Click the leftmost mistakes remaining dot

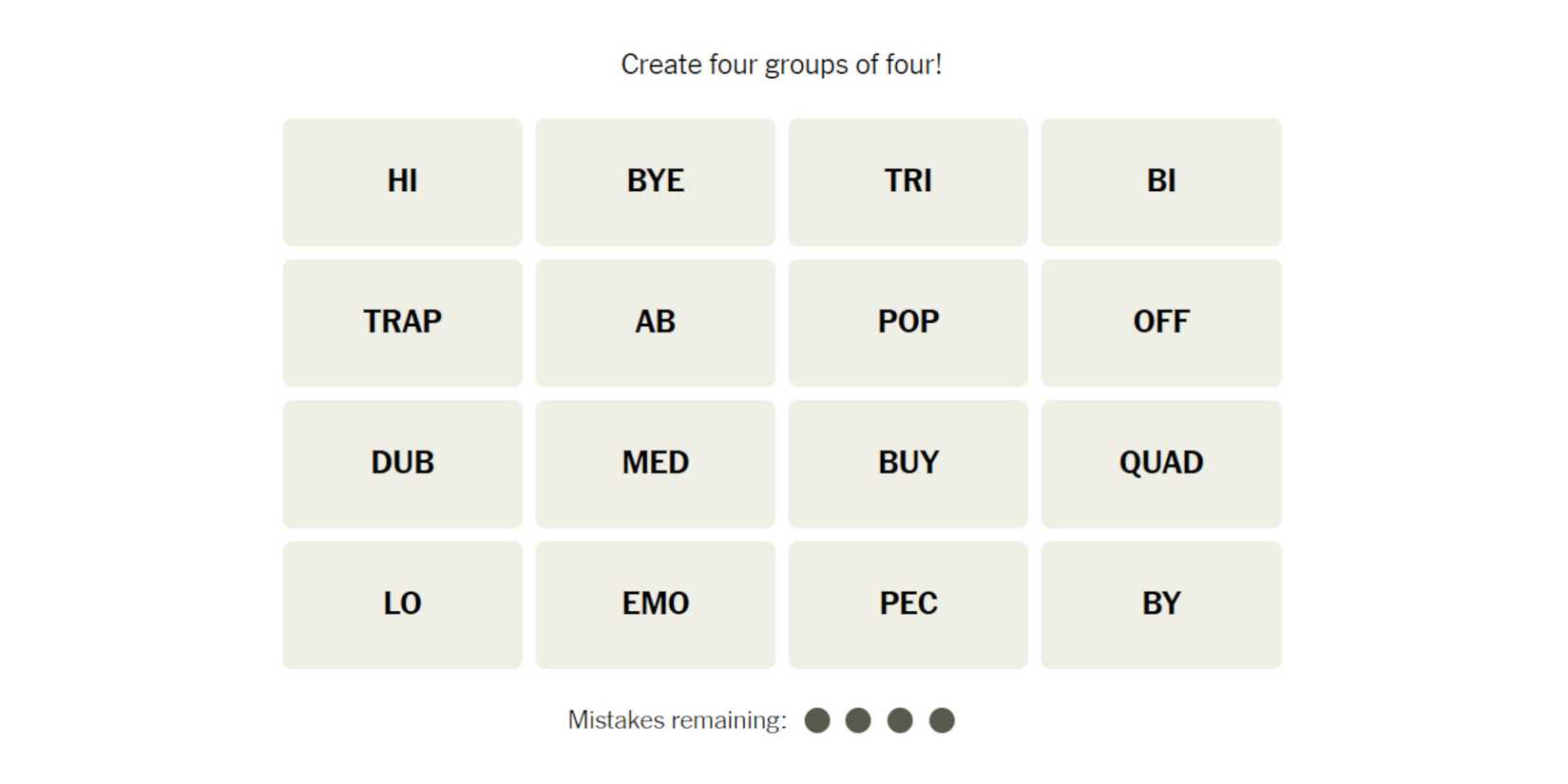(x=817, y=720)
